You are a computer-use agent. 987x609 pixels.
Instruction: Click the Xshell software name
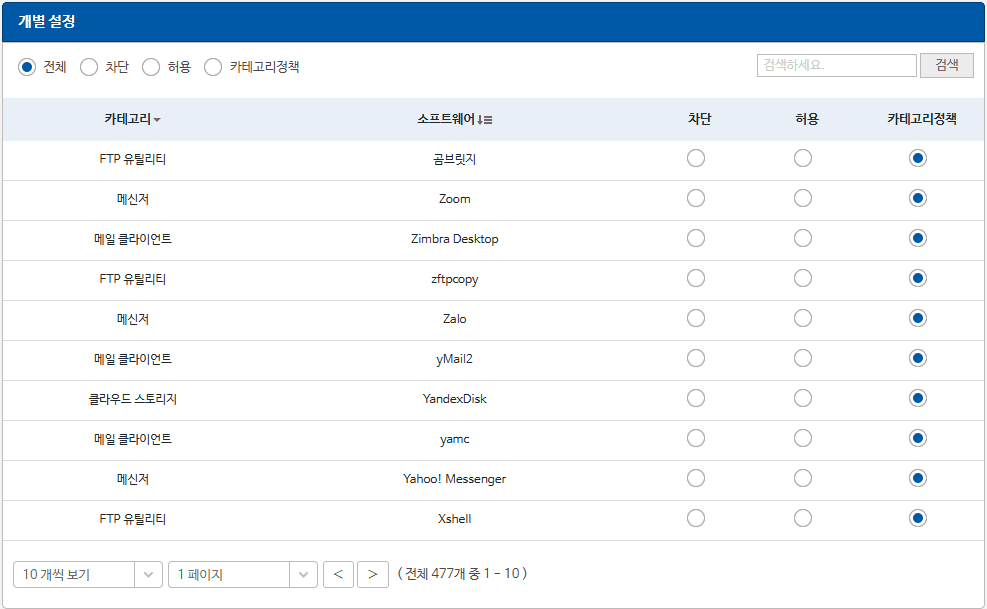[x=454, y=519]
